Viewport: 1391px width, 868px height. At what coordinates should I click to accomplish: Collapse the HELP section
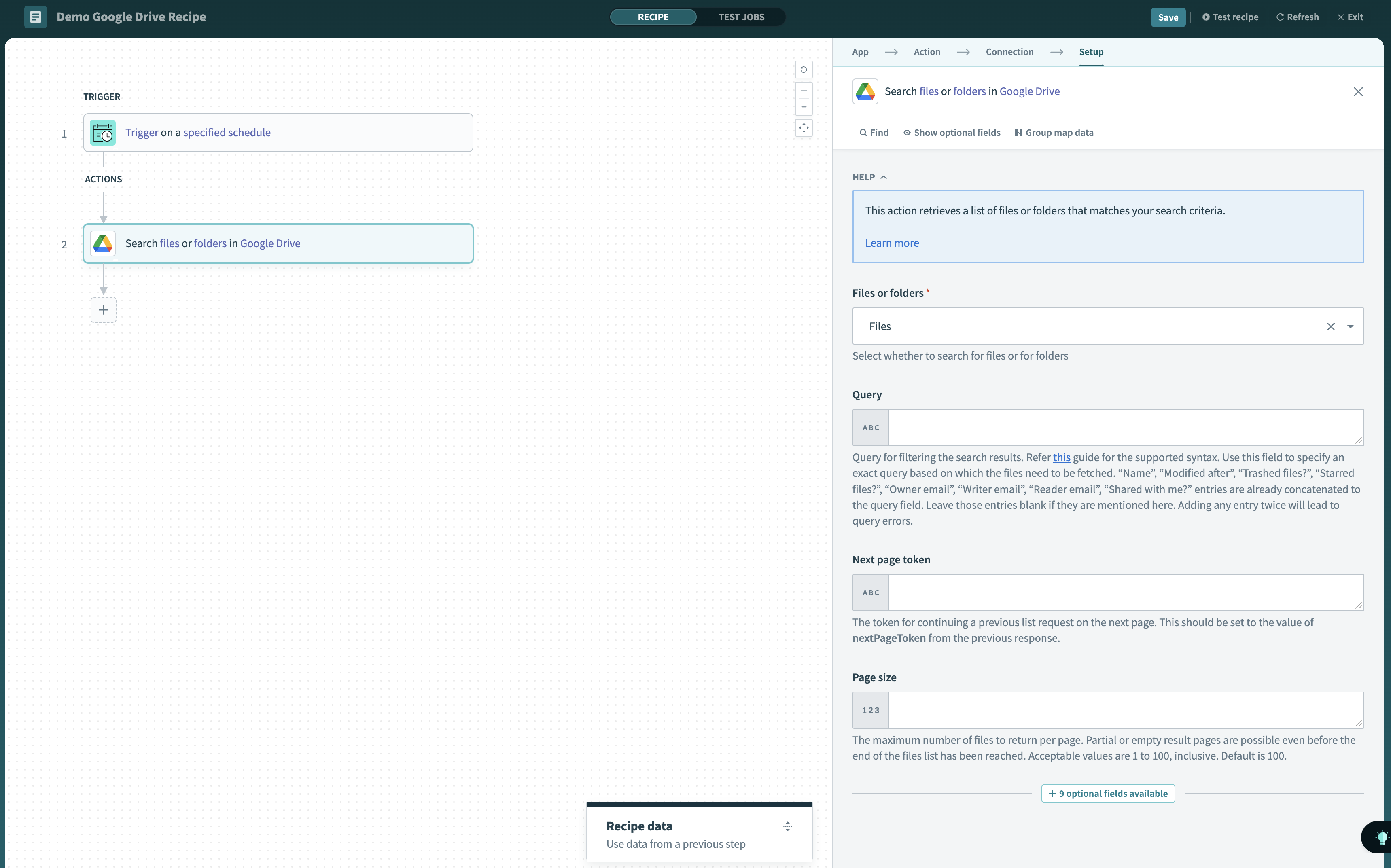pyautogui.click(x=869, y=178)
